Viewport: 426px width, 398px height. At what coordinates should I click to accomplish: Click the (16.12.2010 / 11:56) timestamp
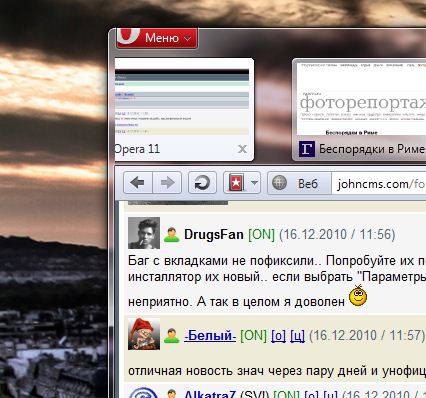point(337,235)
